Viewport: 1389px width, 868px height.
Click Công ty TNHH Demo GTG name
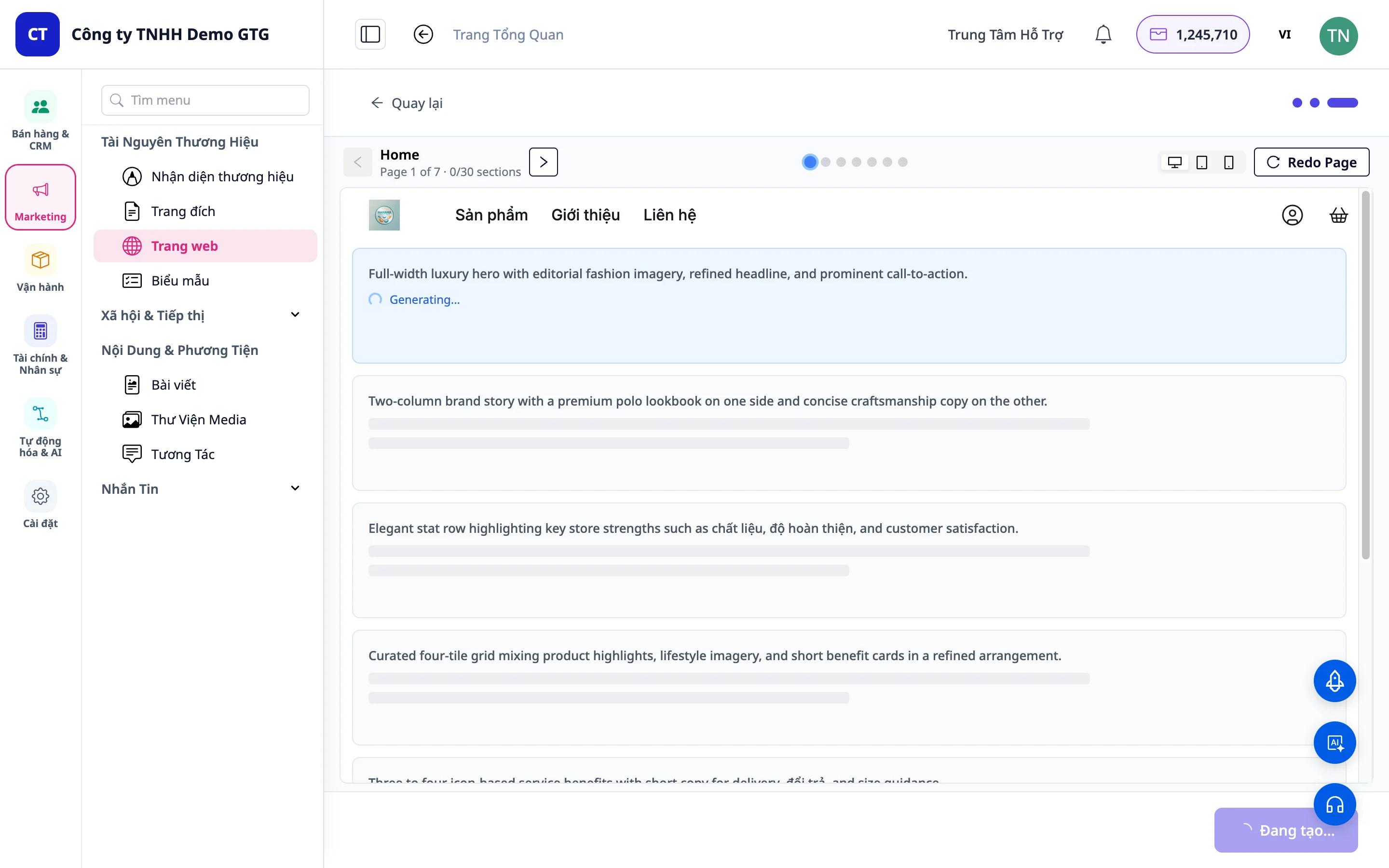pyautogui.click(x=170, y=34)
